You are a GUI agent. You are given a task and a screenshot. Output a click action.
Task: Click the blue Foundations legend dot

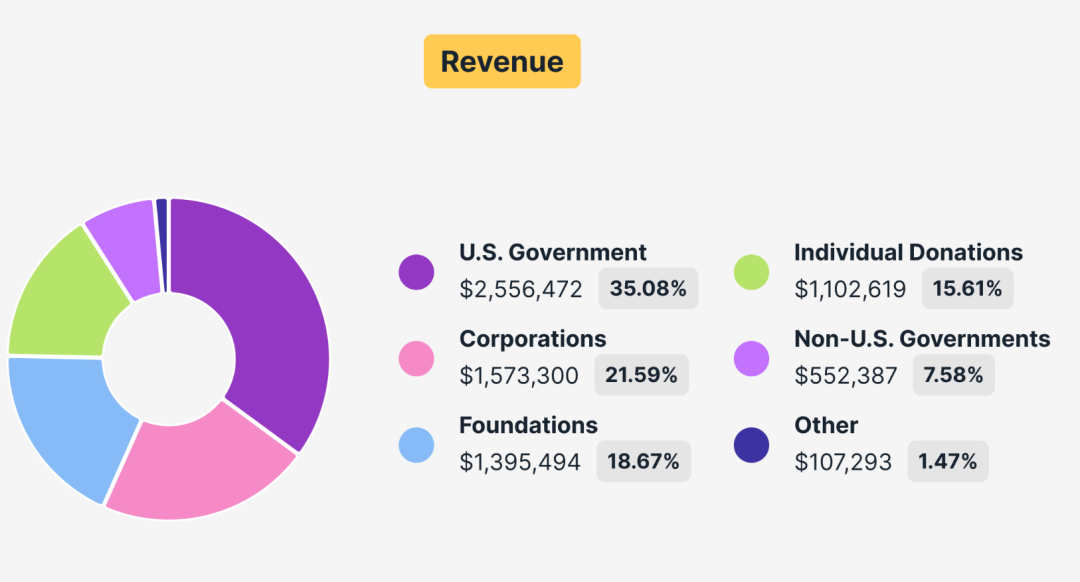click(416, 445)
